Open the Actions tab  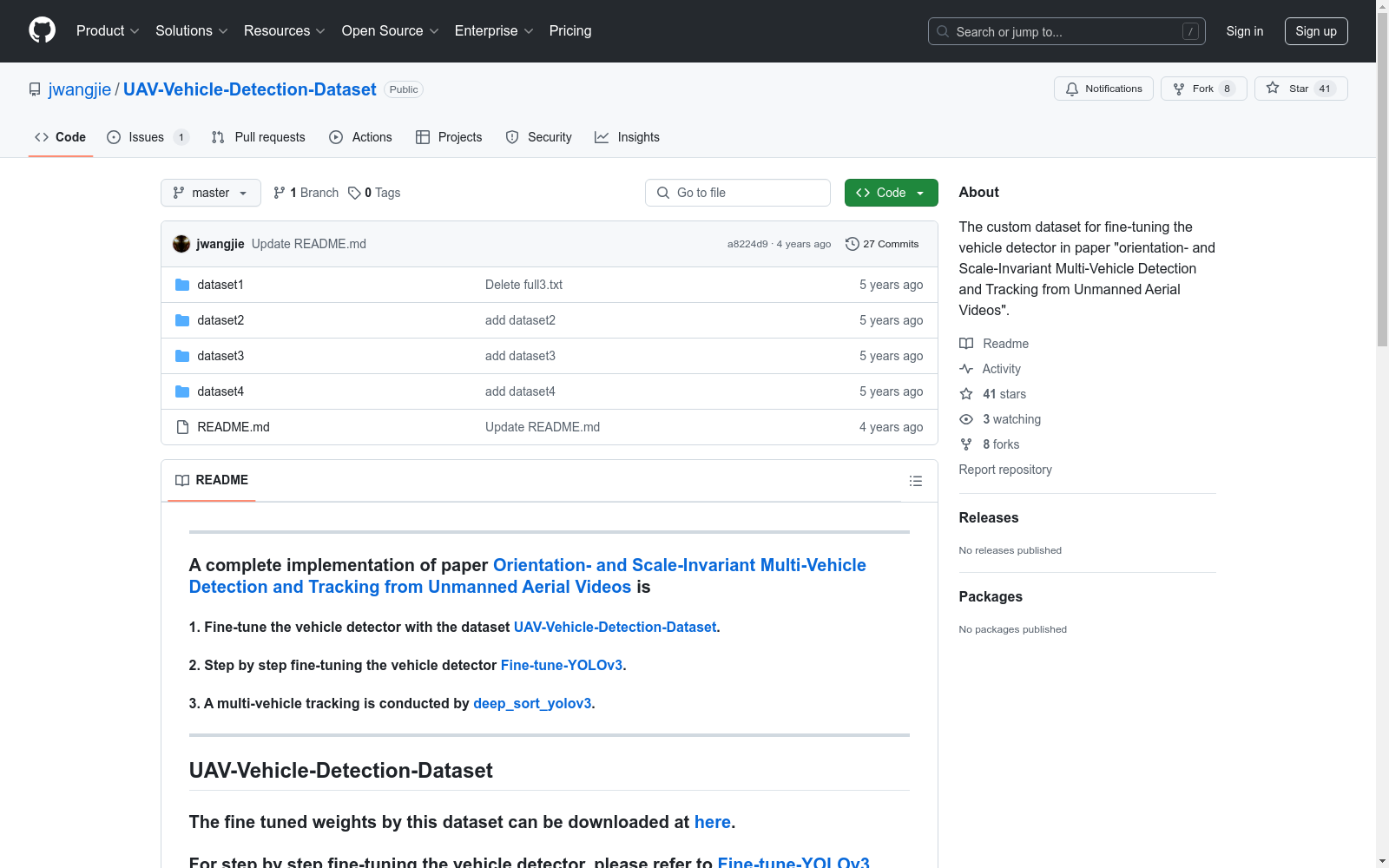click(x=361, y=137)
